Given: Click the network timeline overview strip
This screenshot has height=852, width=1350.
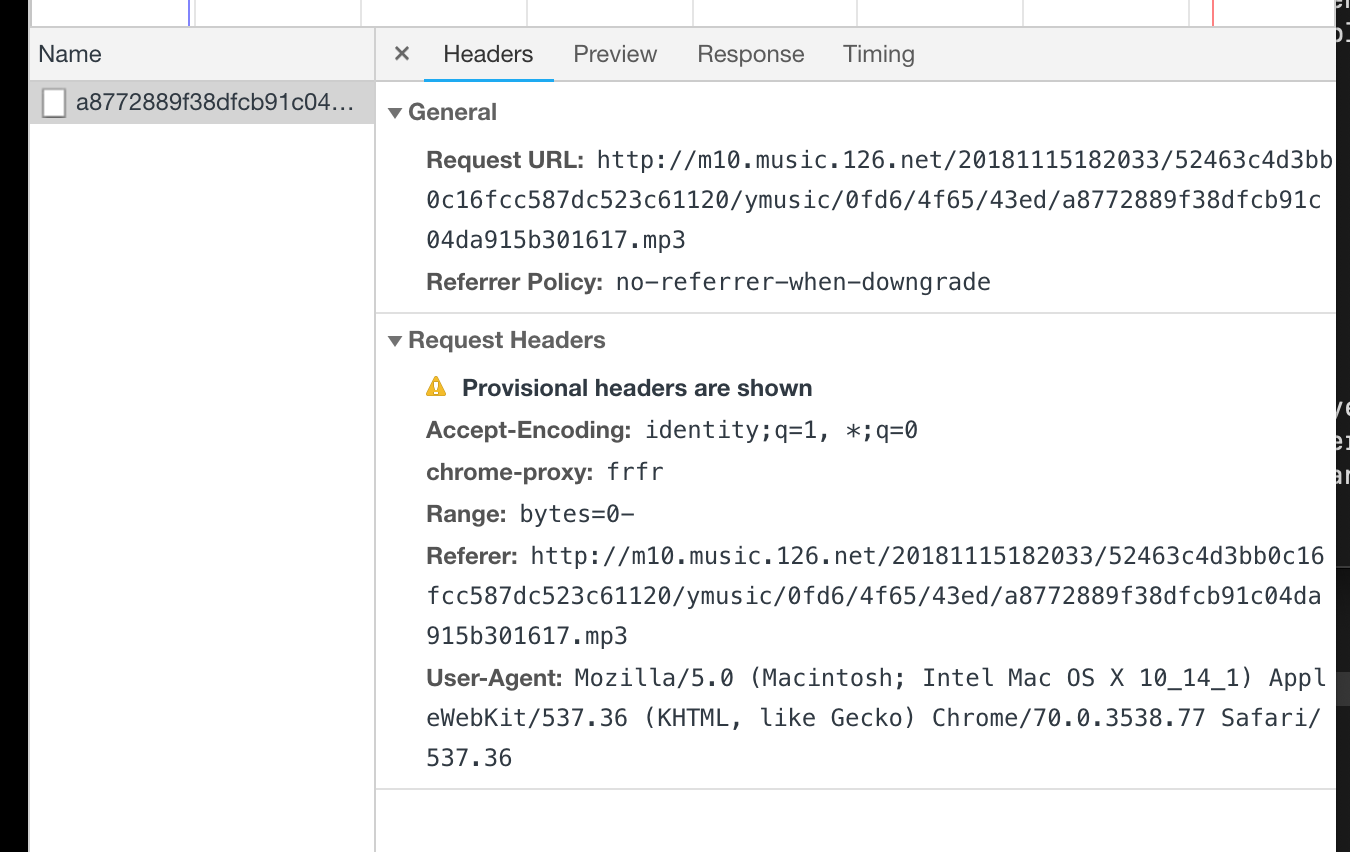Looking at the screenshot, I should 600,13.
